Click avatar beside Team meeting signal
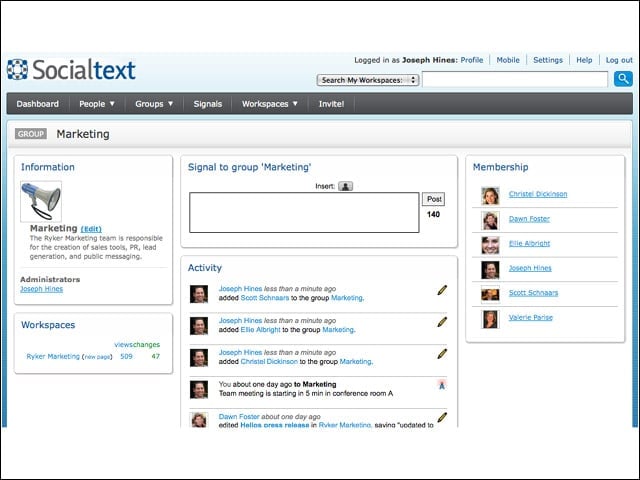Screen dimensions: 640x480 (199, 389)
